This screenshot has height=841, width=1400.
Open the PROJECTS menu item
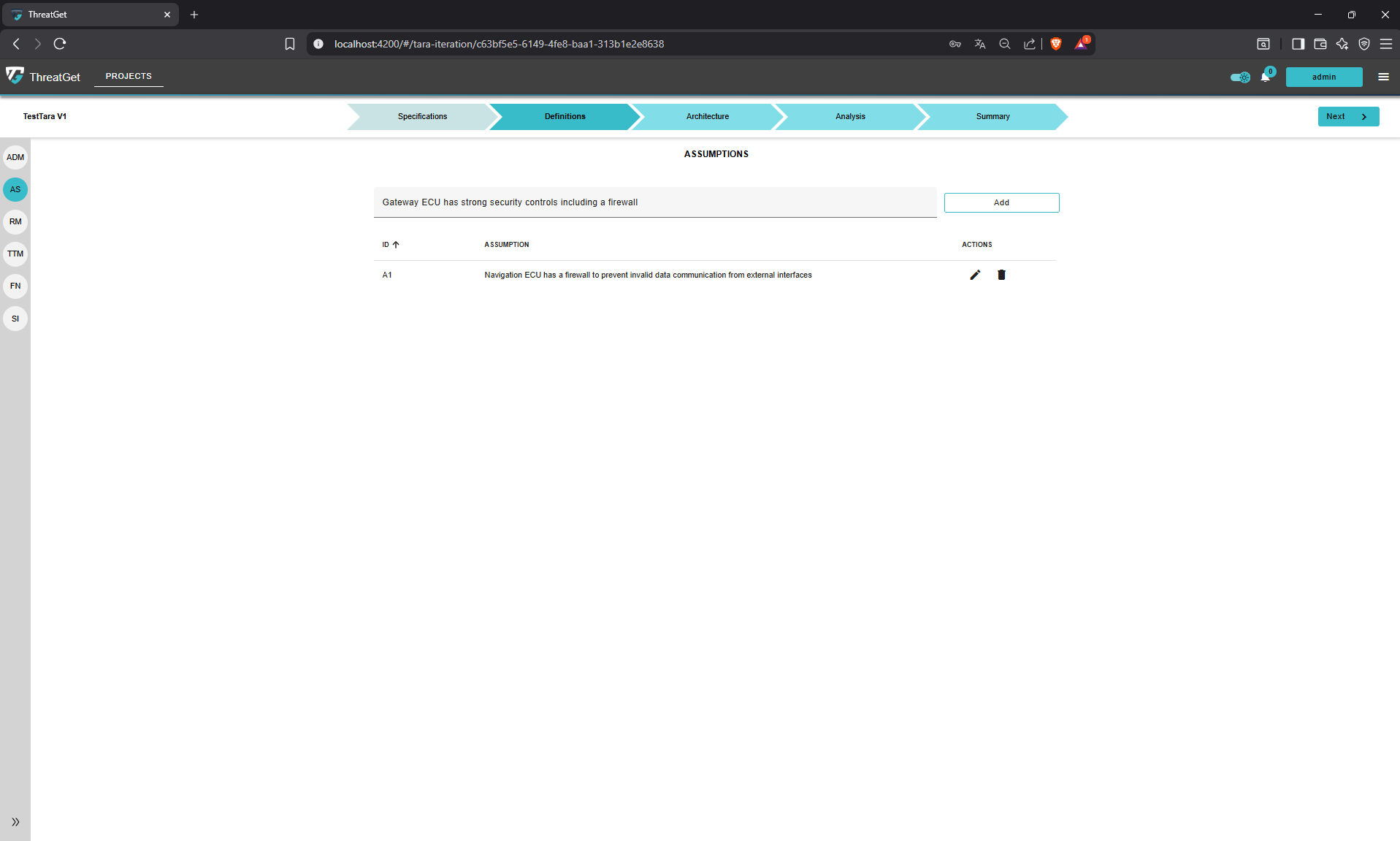click(x=129, y=76)
